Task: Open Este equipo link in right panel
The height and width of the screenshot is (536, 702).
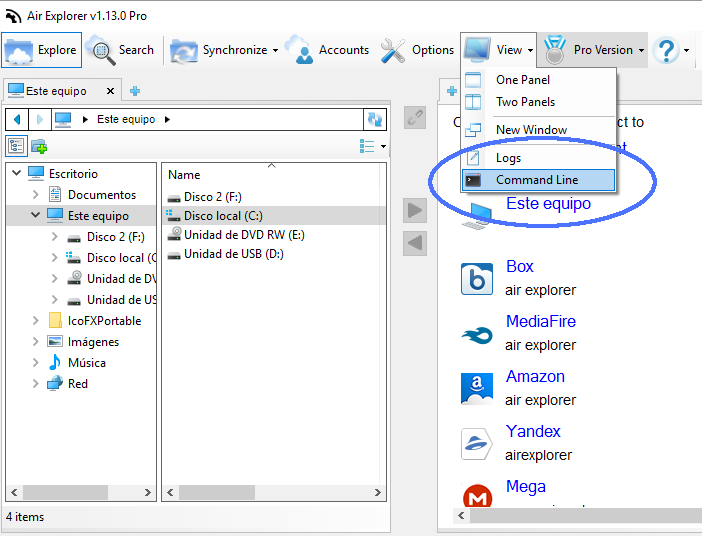Action: (x=548, y=203)
